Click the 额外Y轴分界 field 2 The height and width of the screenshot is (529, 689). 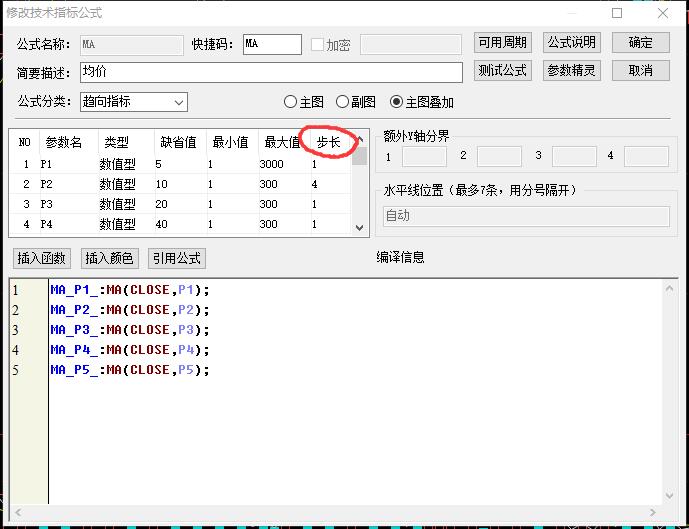[x=499, y=156]
